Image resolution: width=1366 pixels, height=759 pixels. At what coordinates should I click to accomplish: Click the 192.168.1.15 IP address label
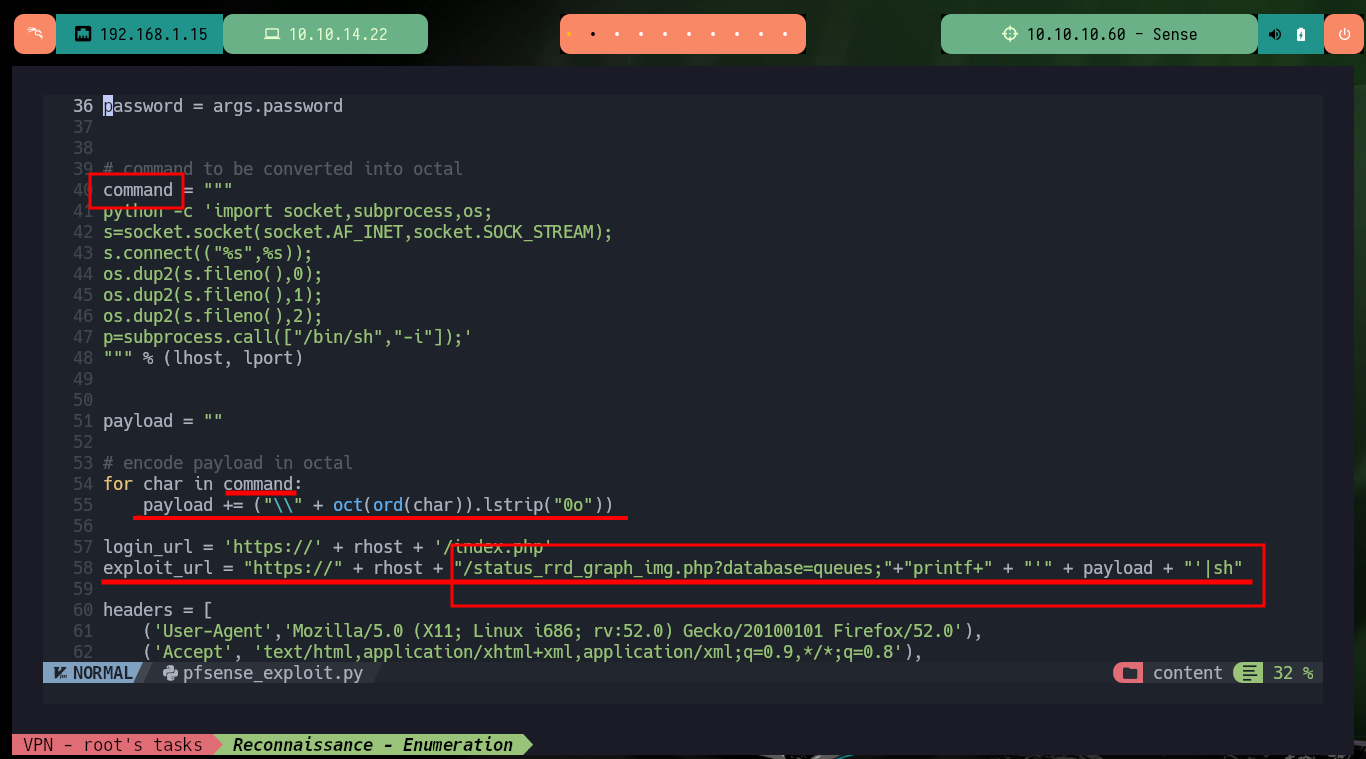coord(154,34)
